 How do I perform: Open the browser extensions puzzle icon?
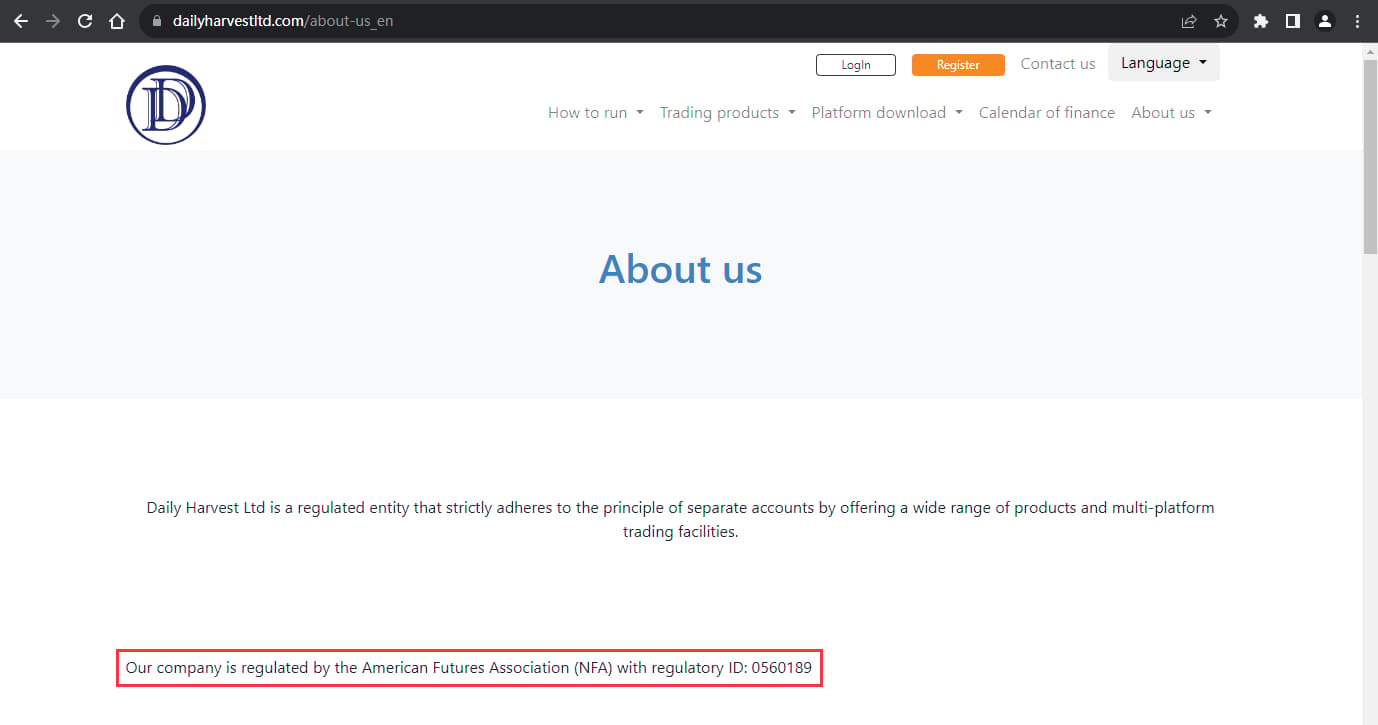(1261, 21)
